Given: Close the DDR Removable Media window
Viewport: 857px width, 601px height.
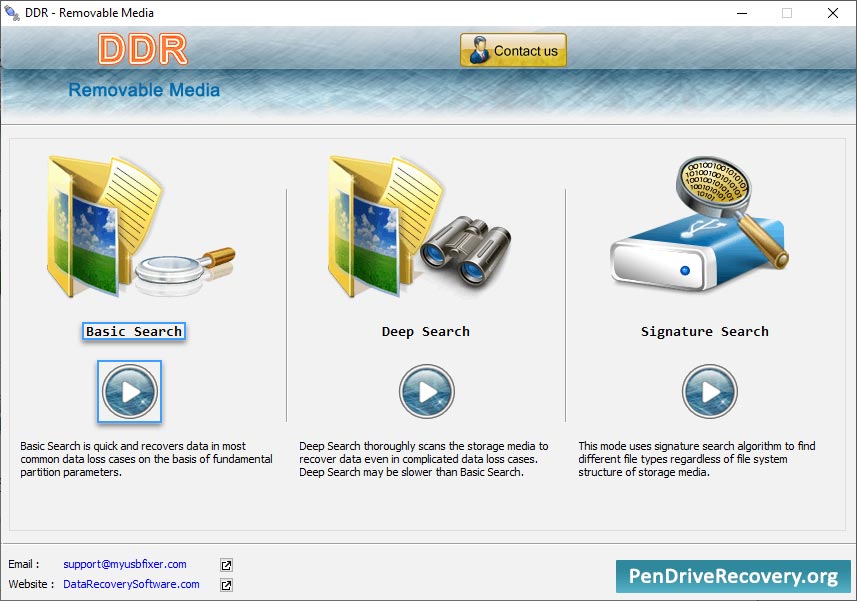Looking at the screenshot, I should coord(832,13).
